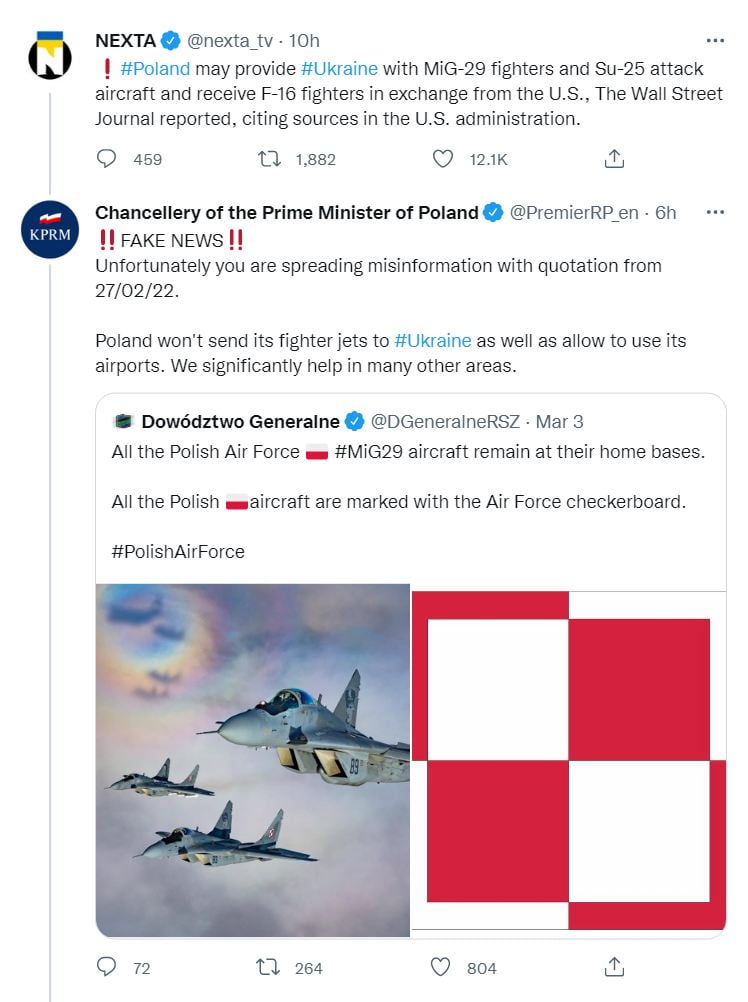This screenshot has width=748, height=1002.
Task: View the MiG-29 jets photo
Action: [253, 760]
